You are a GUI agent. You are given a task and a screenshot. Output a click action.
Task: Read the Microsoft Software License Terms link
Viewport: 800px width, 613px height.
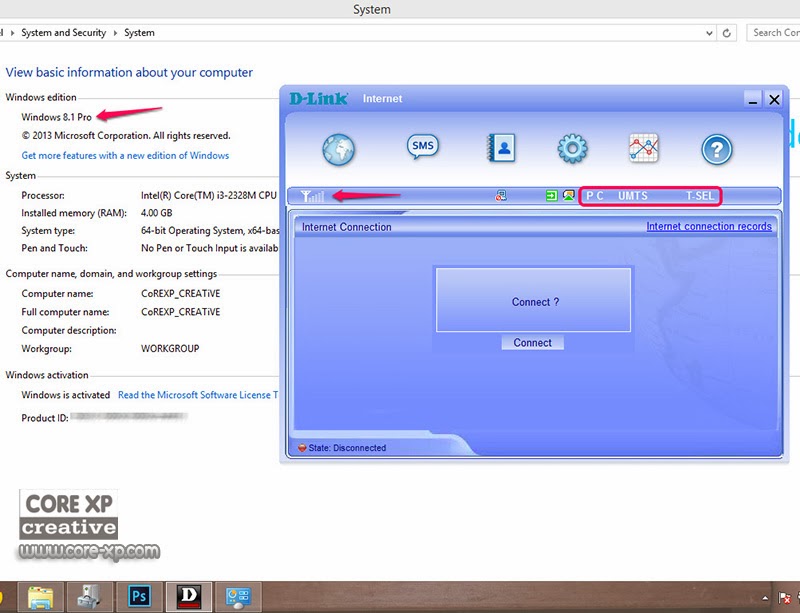[198, 395]
